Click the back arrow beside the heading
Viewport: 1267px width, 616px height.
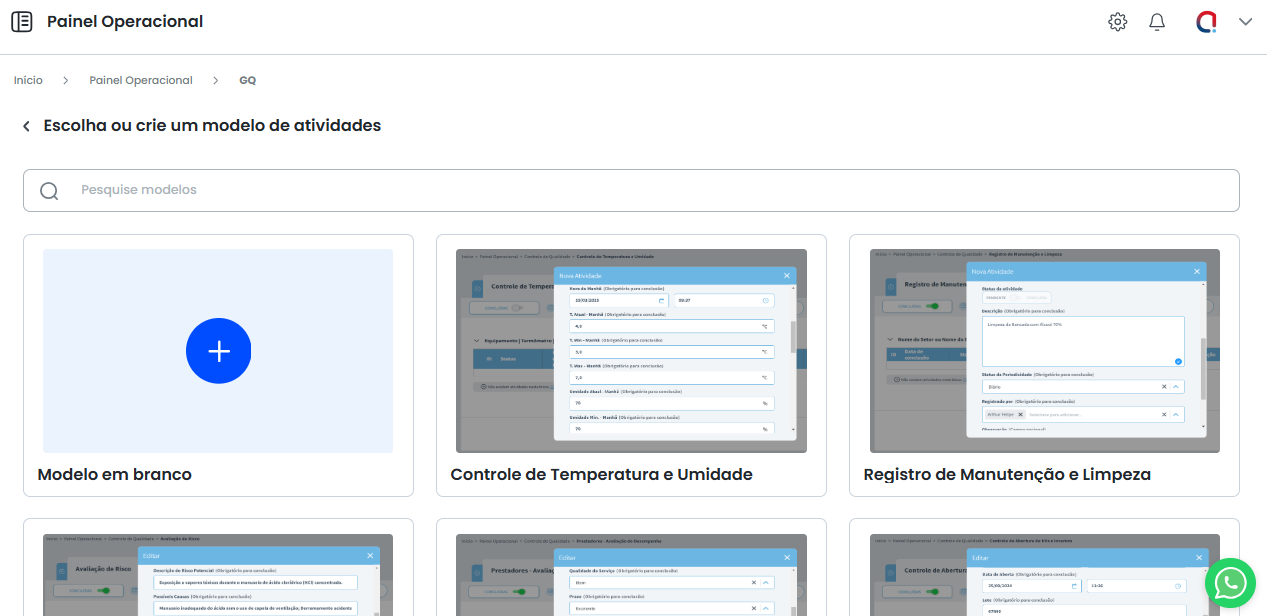coord(27,126)
